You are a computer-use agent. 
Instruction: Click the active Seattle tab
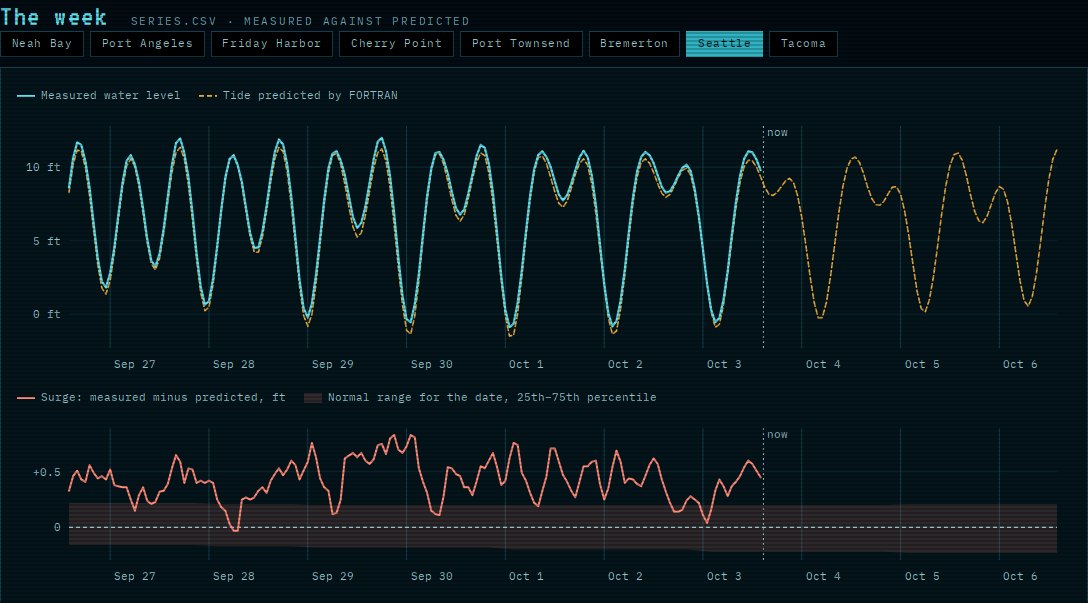pos(724,44)
